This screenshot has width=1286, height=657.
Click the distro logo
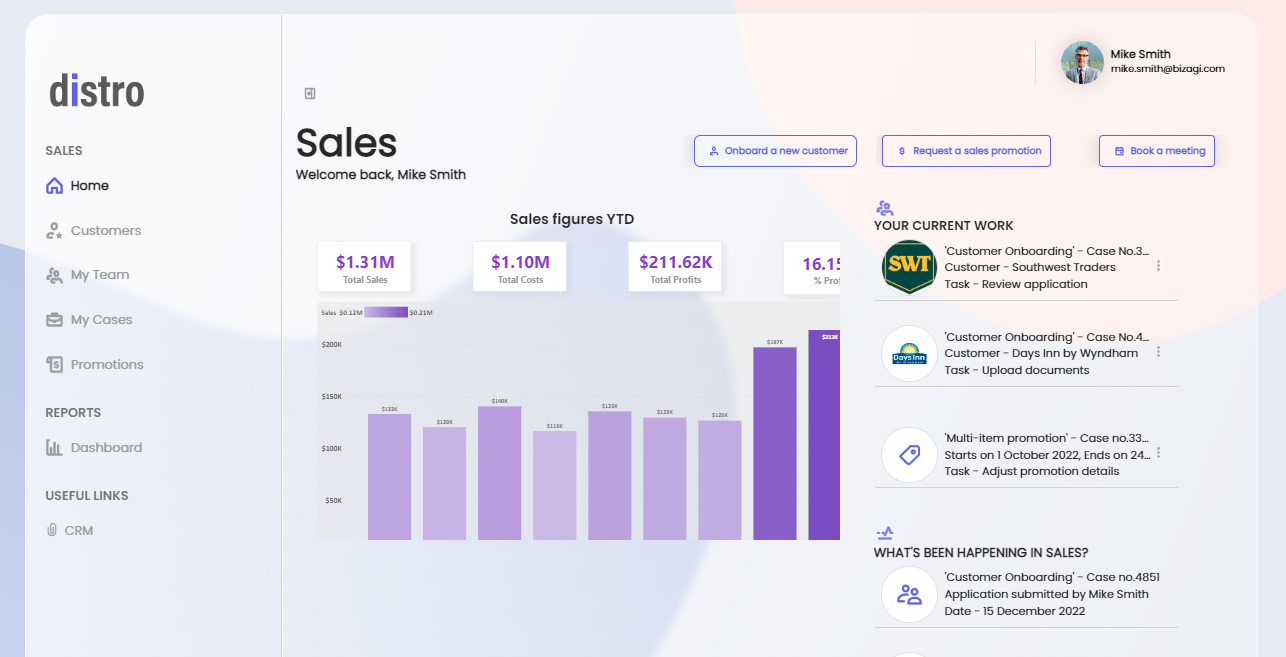(x=97, y=91)
